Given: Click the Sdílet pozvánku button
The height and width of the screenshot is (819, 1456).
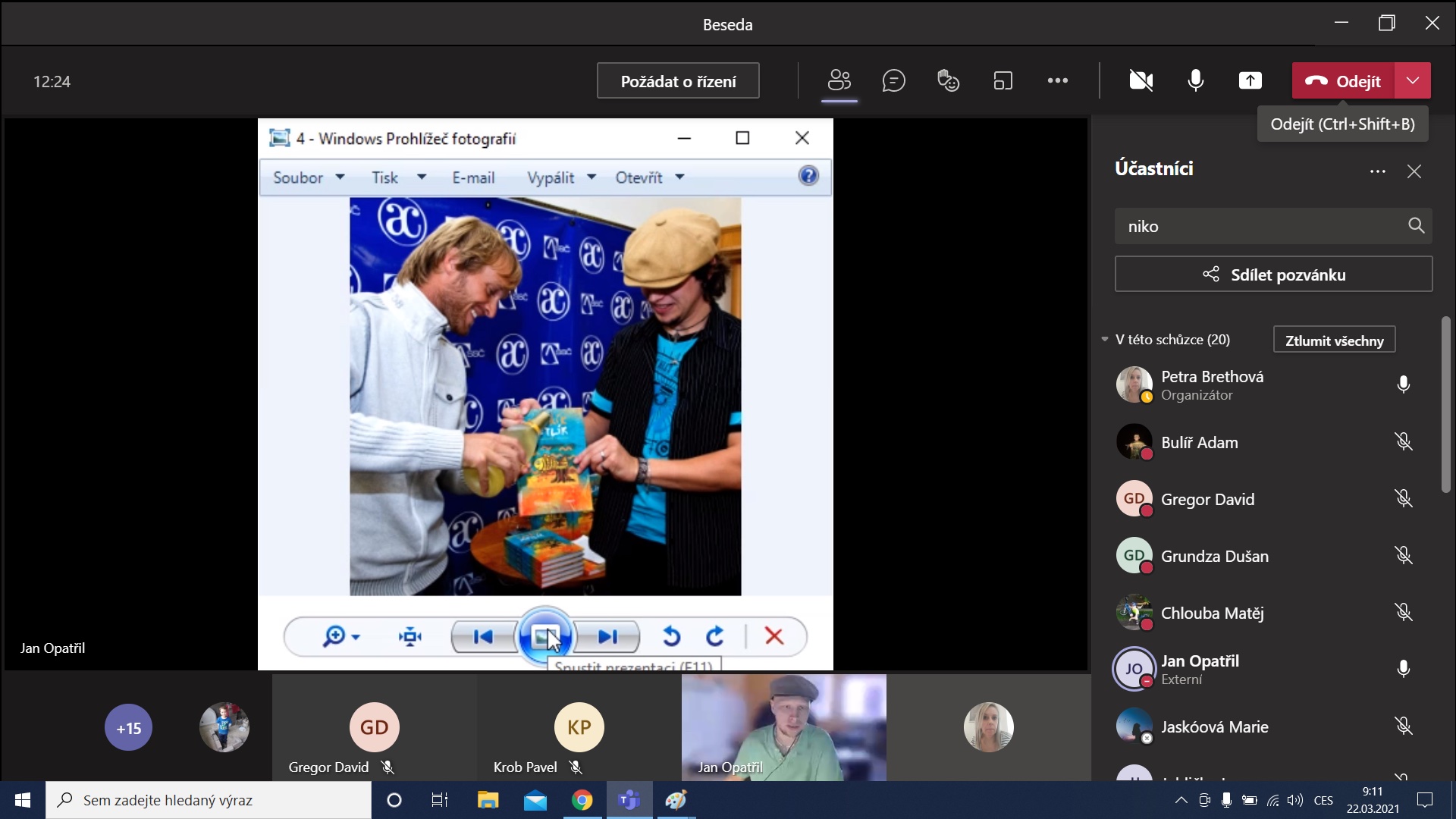Looking at the screenshot, I should click(1273, 275).
